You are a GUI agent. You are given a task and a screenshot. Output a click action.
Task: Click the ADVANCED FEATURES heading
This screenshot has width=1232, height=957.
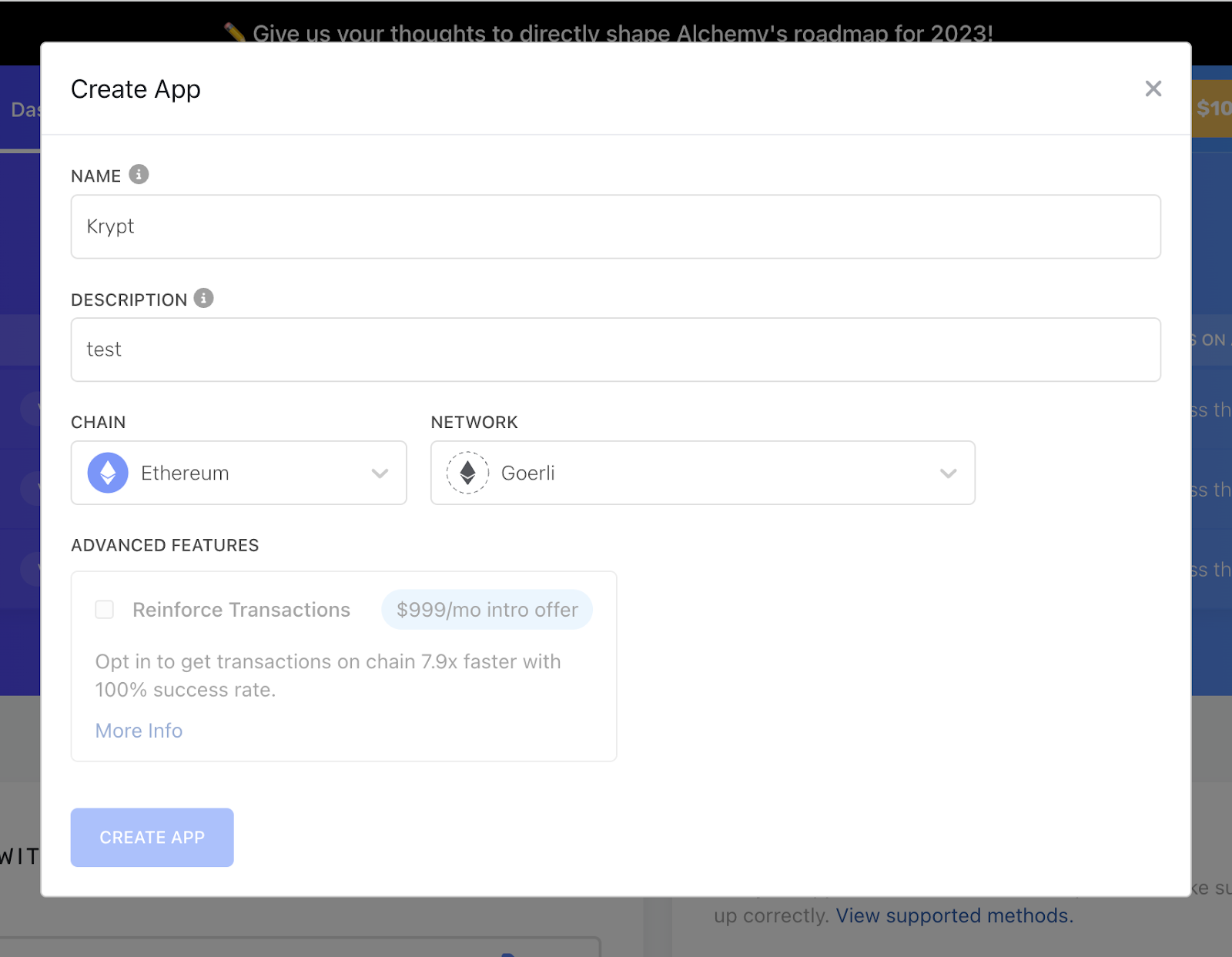pos(165,545)
